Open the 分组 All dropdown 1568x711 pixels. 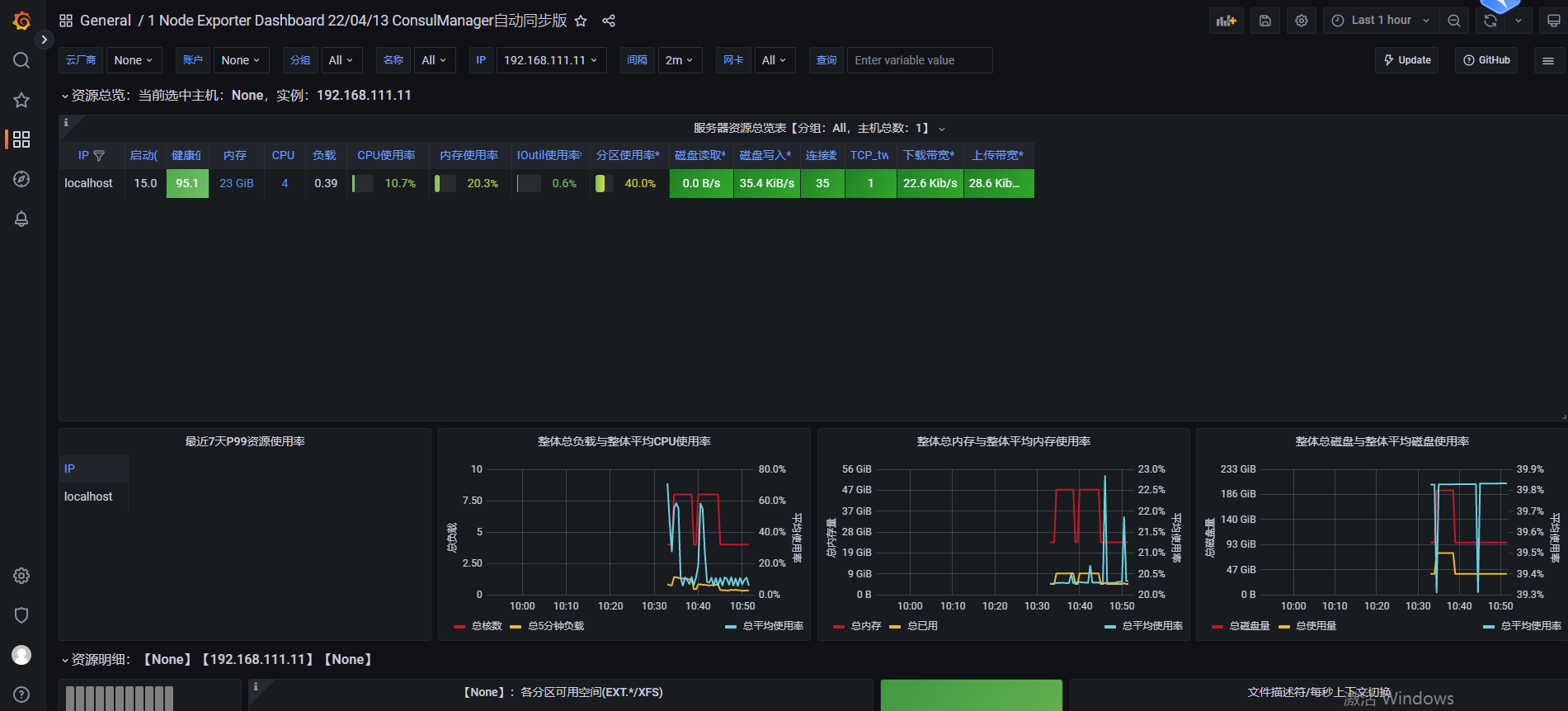(x=341, y=60)
